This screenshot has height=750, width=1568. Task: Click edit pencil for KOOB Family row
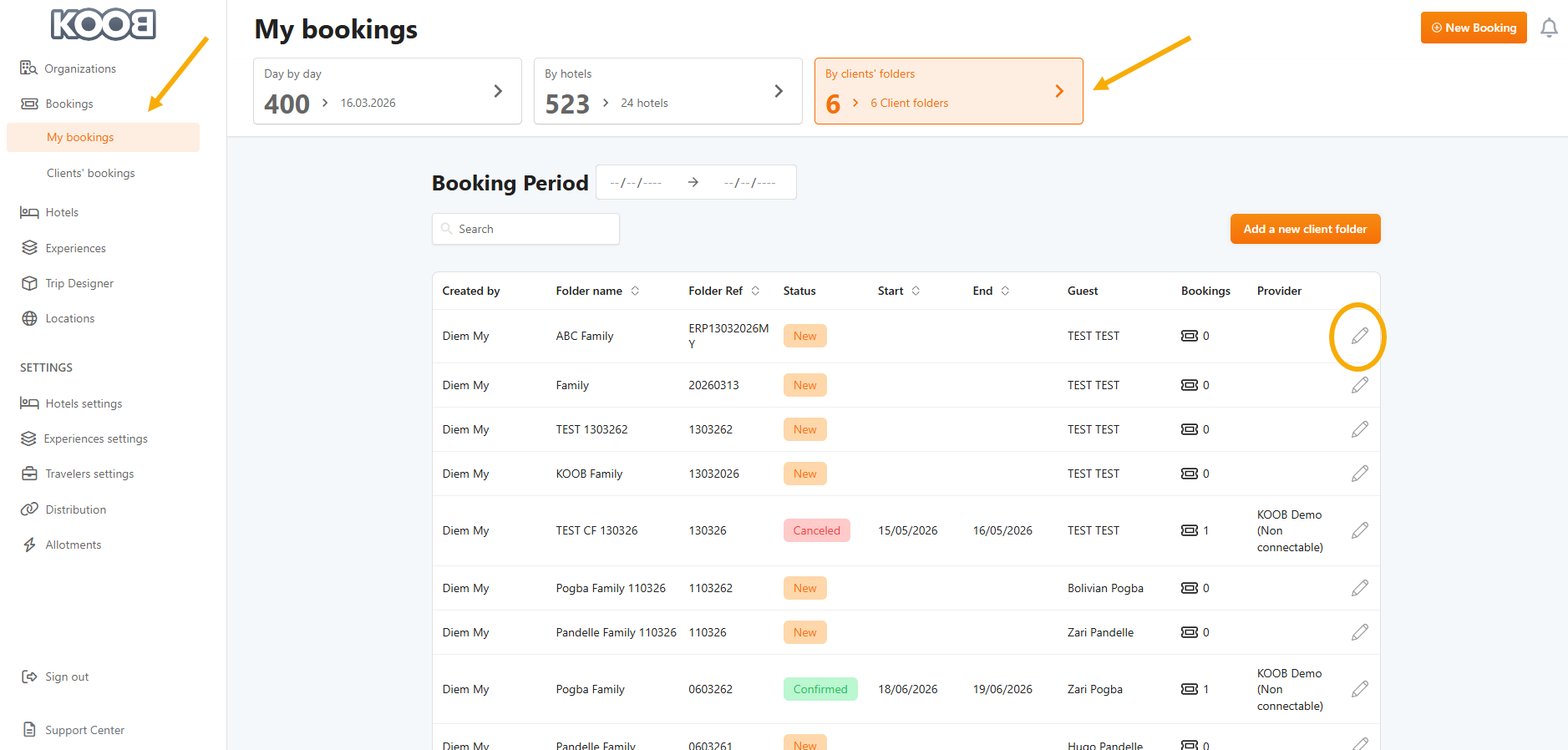(x=1359, y=474)
